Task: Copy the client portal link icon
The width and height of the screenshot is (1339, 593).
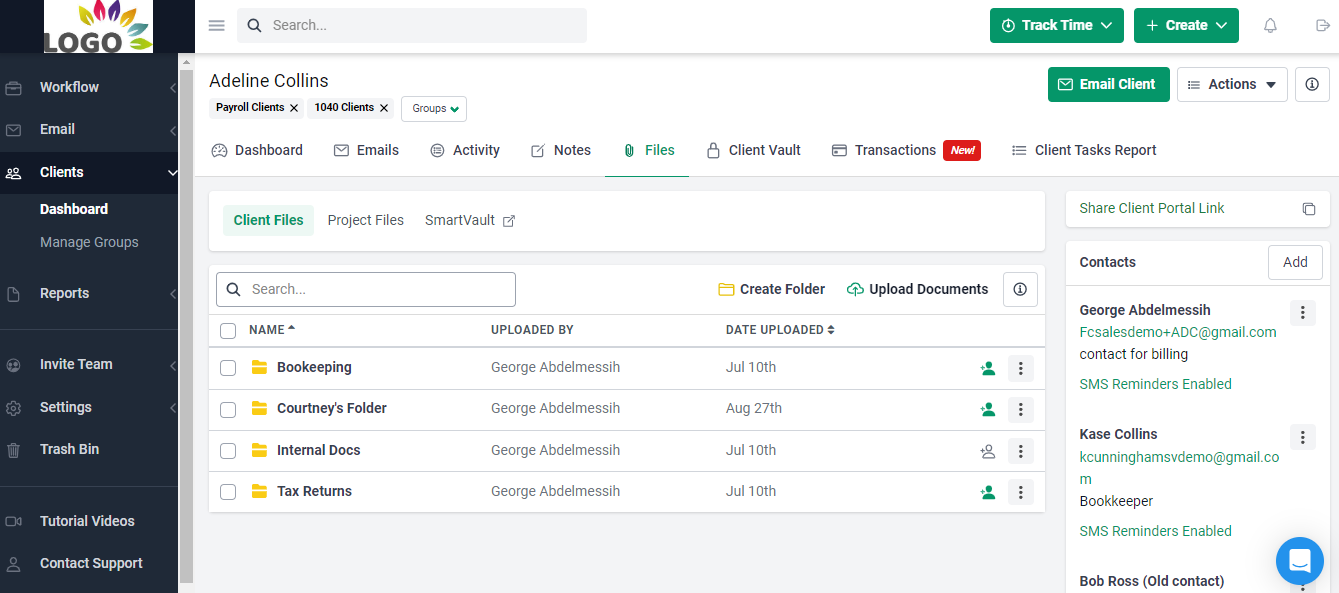Action: [x=1308, y=209]
